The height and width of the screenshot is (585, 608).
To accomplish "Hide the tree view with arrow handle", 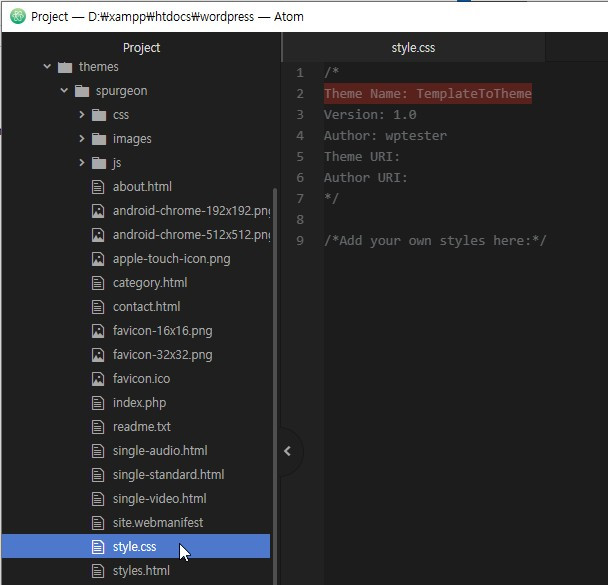I will [x=287, y=451].
